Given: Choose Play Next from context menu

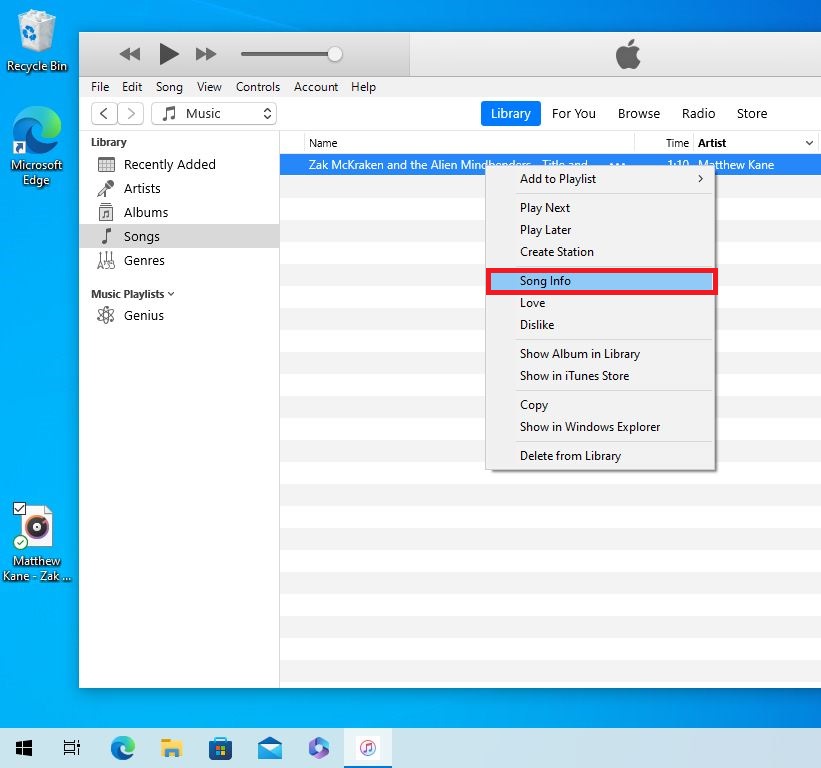Looking at the screenshot, I should click(x=601, y=208).
